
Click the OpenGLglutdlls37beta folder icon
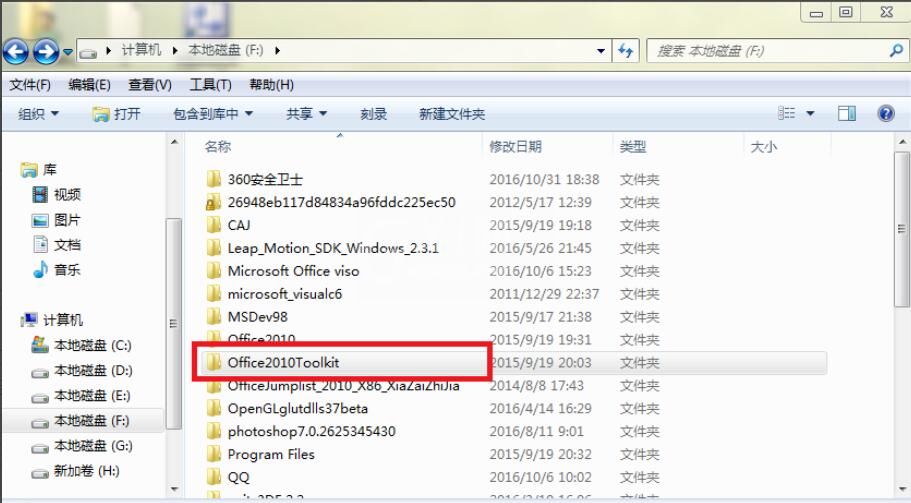tap(213, 408)
